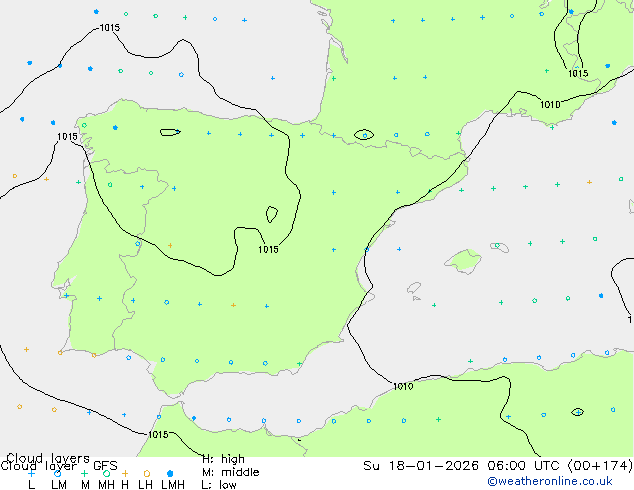Image resolution: width=634 pixels, height=490 pixels.
Task: Click the 1015 isobar label over Morocco
Action: (x=158, y=435)
